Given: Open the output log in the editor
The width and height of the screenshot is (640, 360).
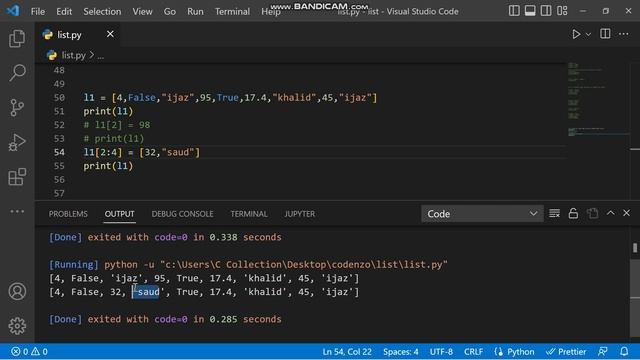Looking at the screenshot, I should pyautogui.click(x=592, y=213).
